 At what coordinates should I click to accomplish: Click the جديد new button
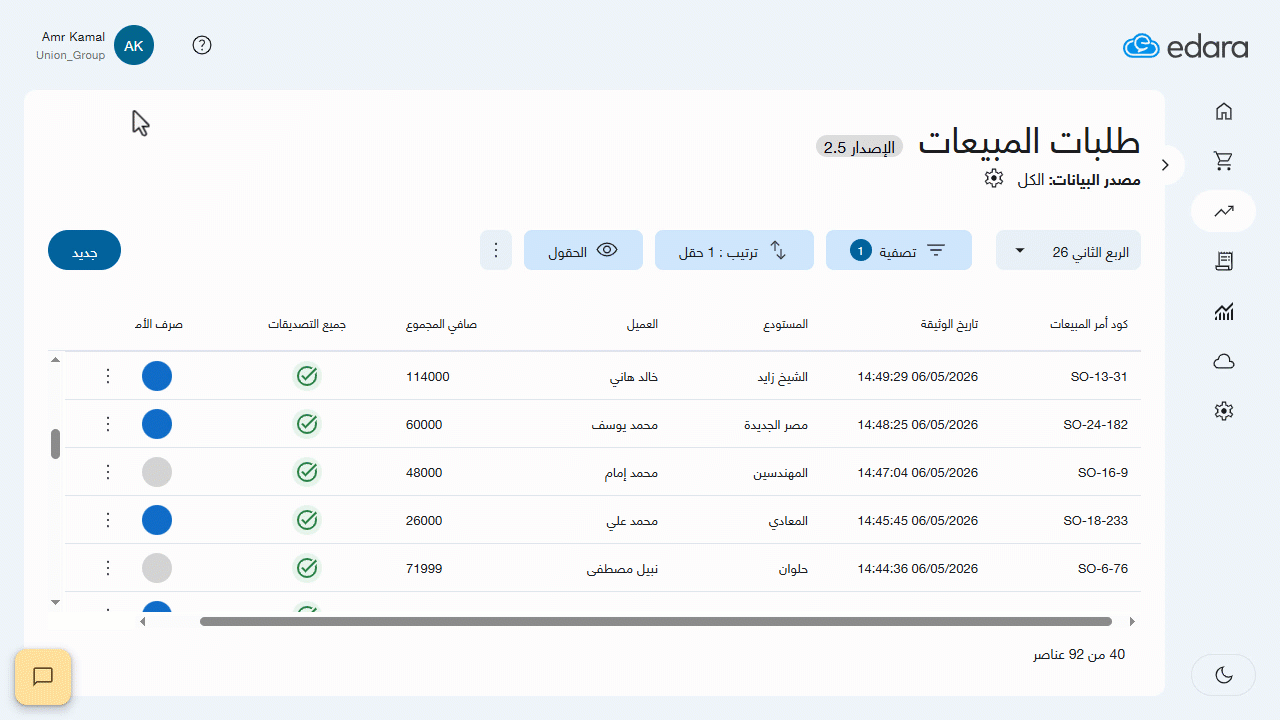84,250
